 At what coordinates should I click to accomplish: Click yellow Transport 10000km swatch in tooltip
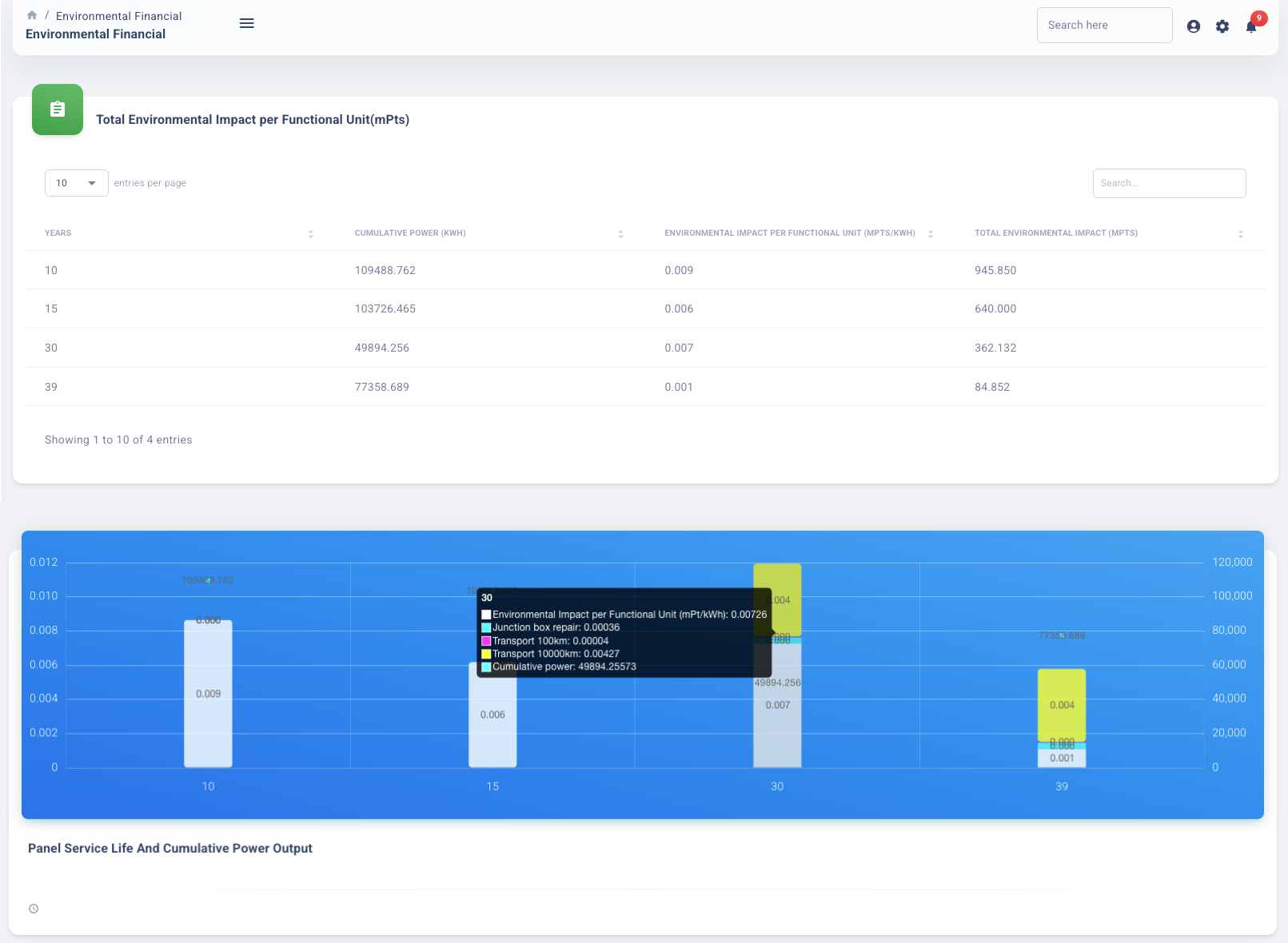486,654
